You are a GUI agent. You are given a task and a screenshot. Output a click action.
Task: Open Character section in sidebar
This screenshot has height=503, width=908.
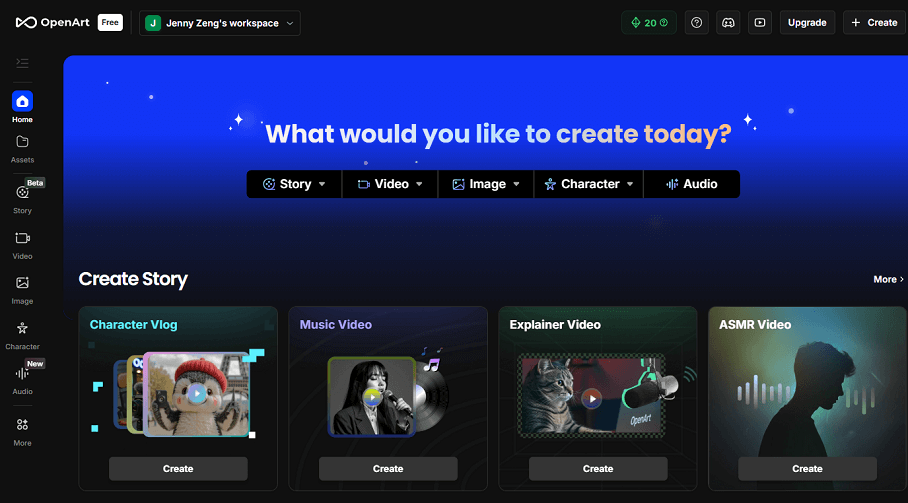click(x=22, y=336)
